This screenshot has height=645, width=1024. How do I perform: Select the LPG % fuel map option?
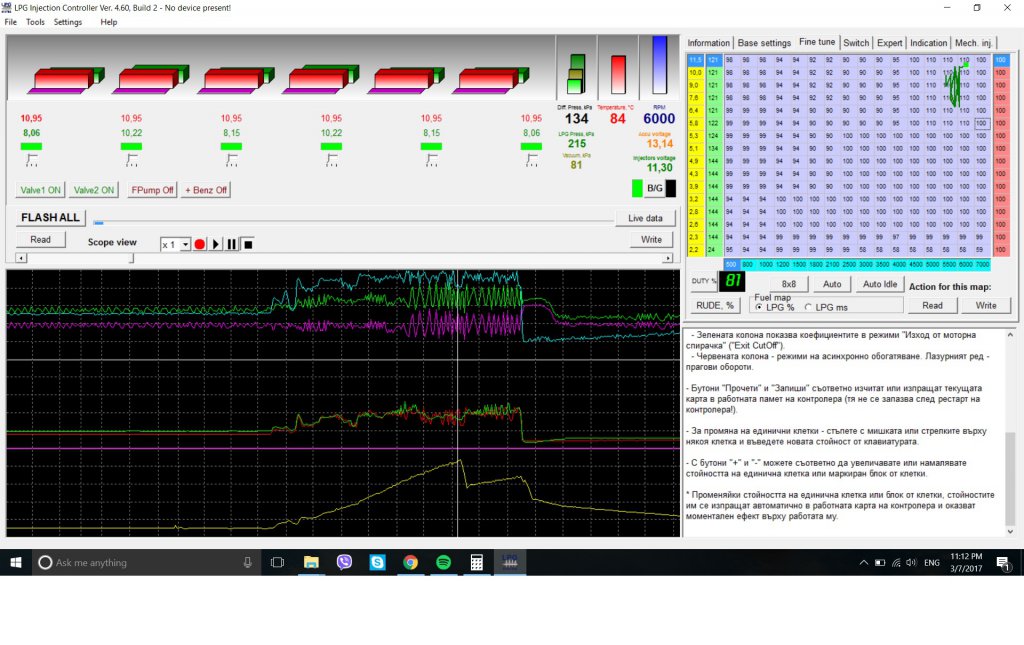click(x=758, y=307)
